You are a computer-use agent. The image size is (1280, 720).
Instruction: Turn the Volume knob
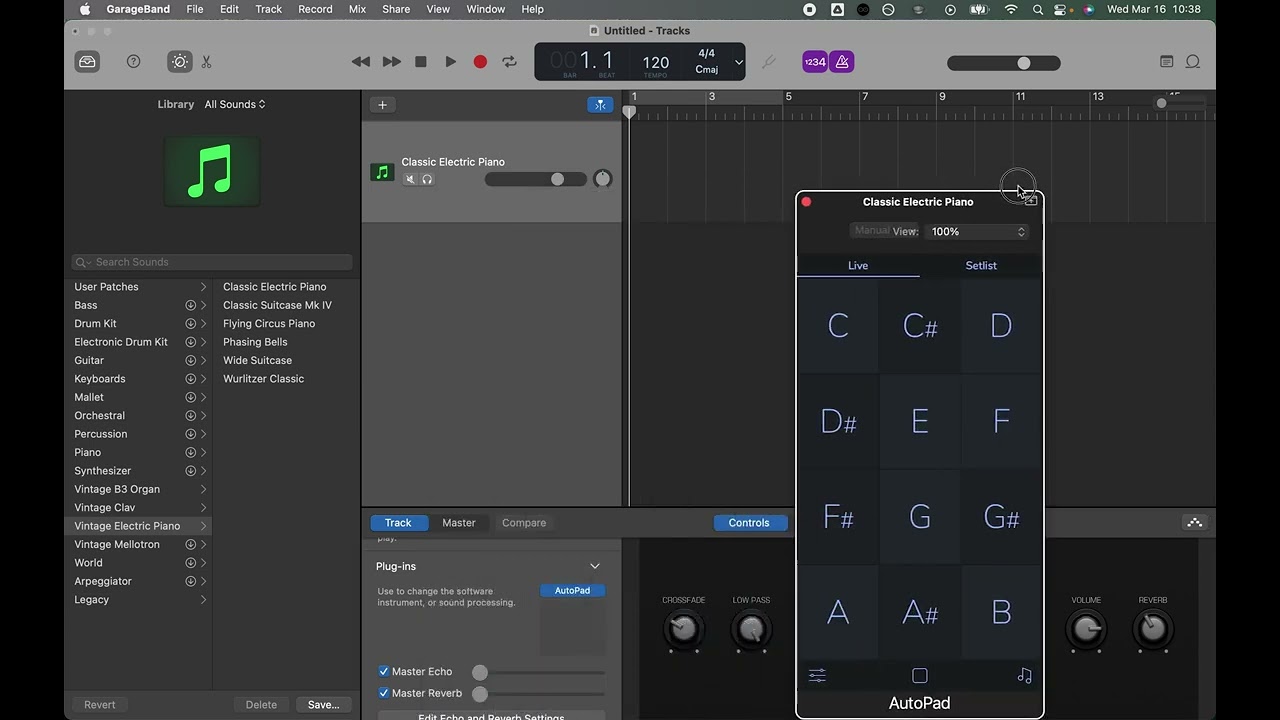(1086, 629)
